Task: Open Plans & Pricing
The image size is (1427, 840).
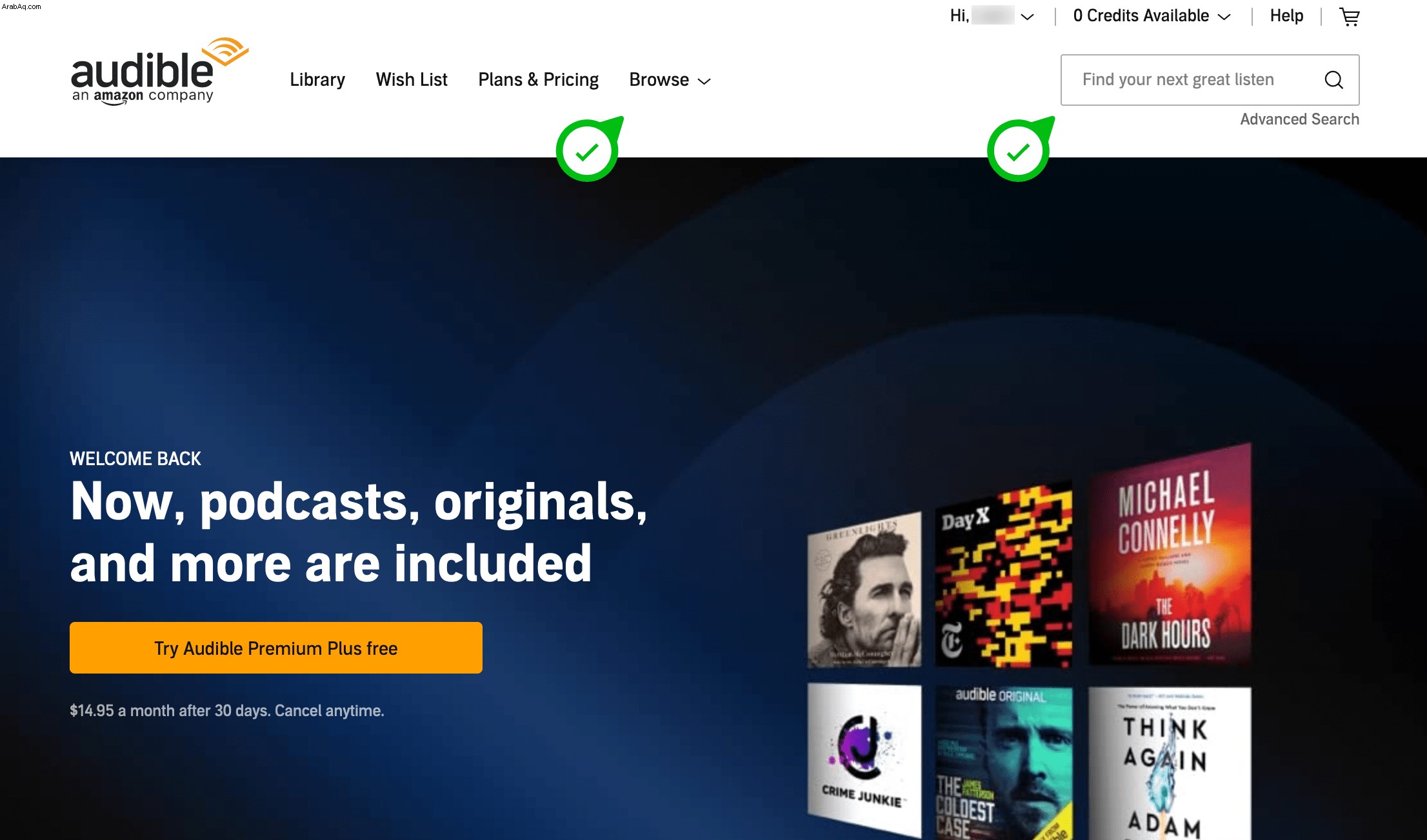Action: [538, 80]
